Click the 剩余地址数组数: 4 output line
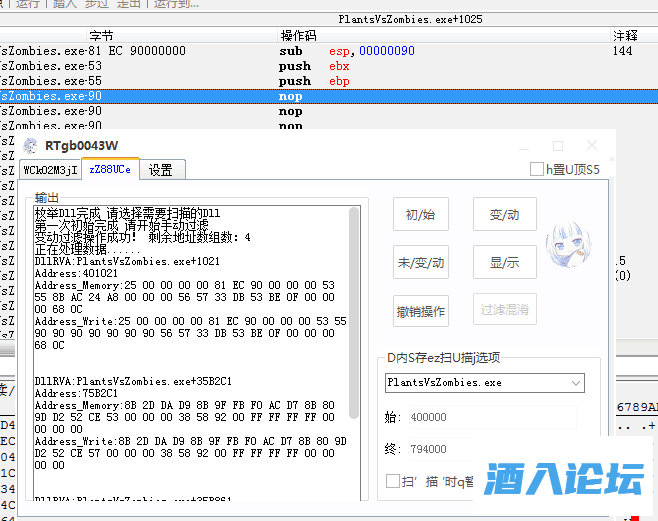The height and width of the screenshot is (521, 658). pos(143,237)
